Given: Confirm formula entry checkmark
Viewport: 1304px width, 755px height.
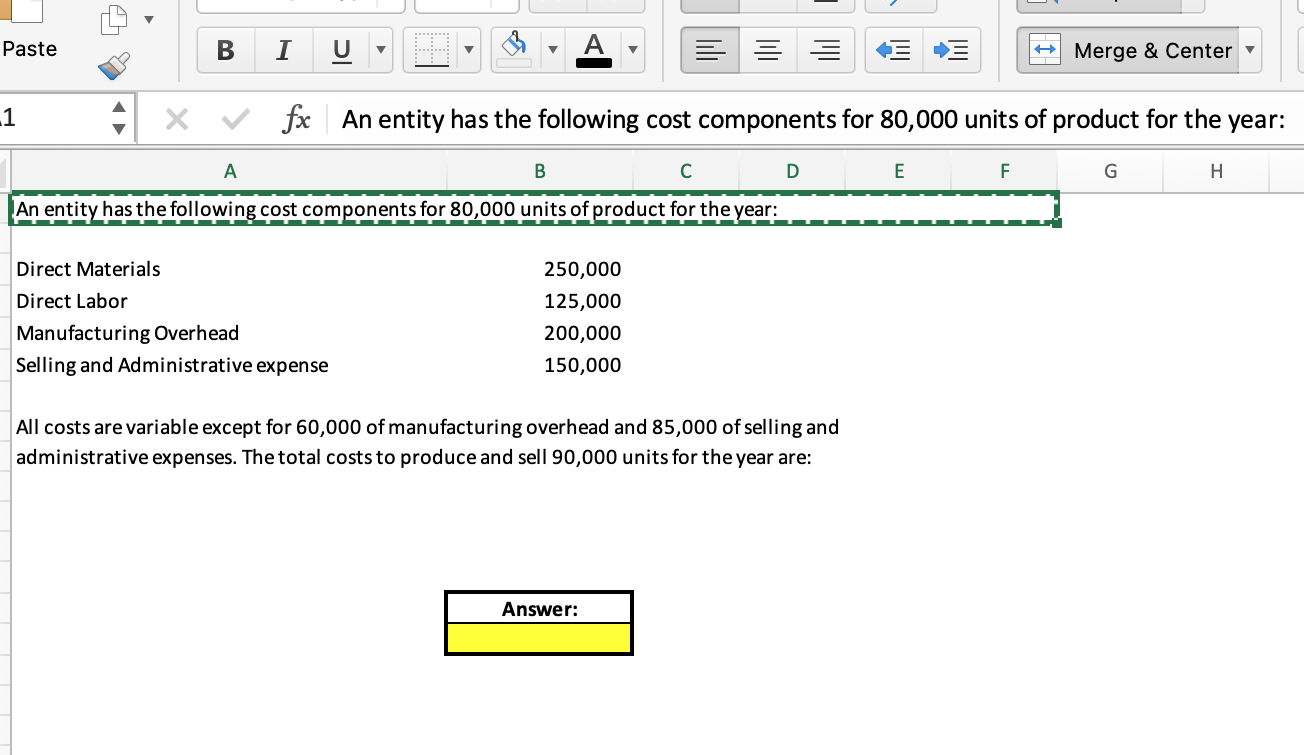Looking at the screenshot, I should click(237, 120).
